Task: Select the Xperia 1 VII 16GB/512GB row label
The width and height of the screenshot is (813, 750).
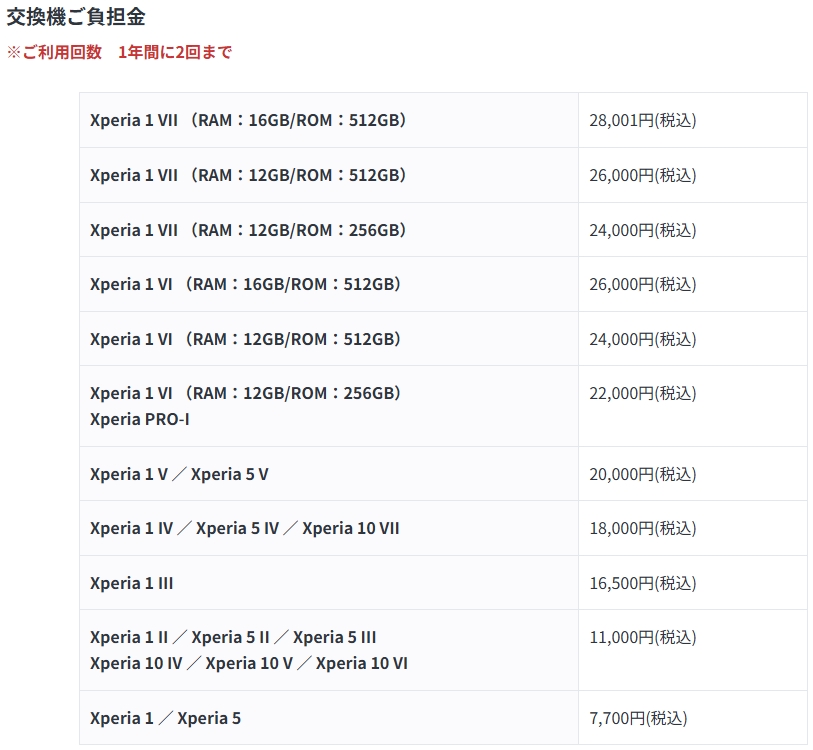Action: (x=248, y=120)
